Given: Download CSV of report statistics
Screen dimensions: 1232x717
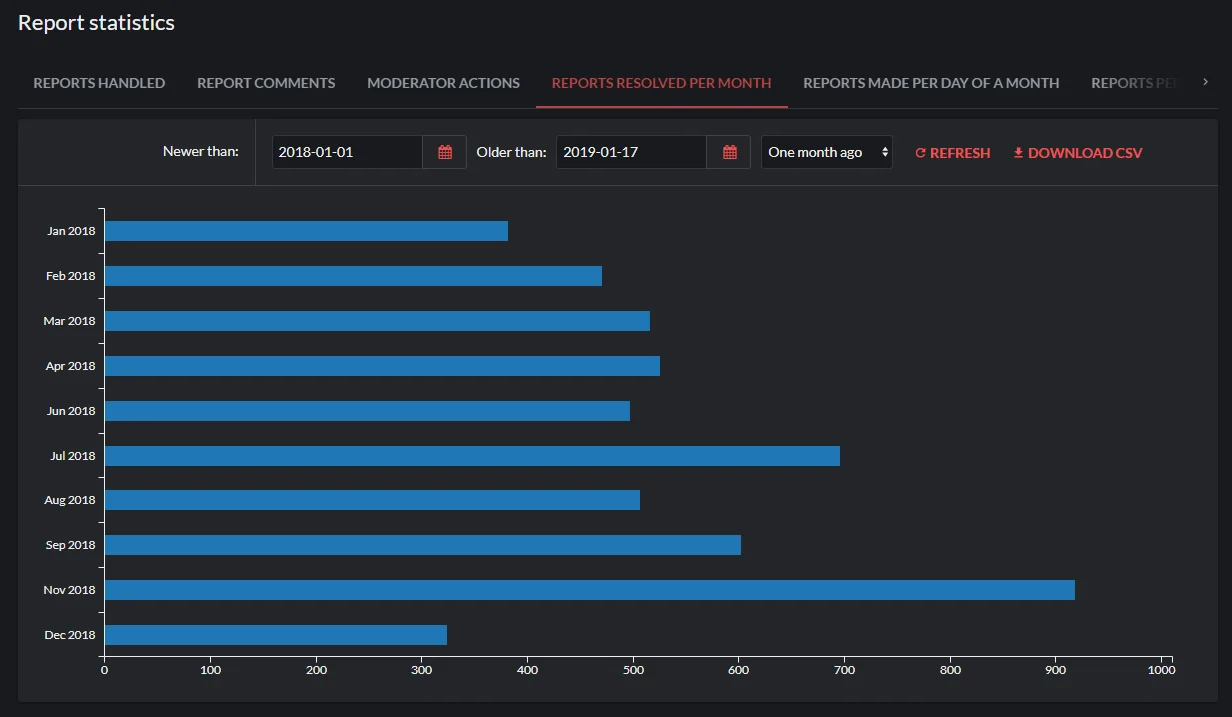Looking at the screenshot, I should pyautogui.click(x=1077, y=153).
